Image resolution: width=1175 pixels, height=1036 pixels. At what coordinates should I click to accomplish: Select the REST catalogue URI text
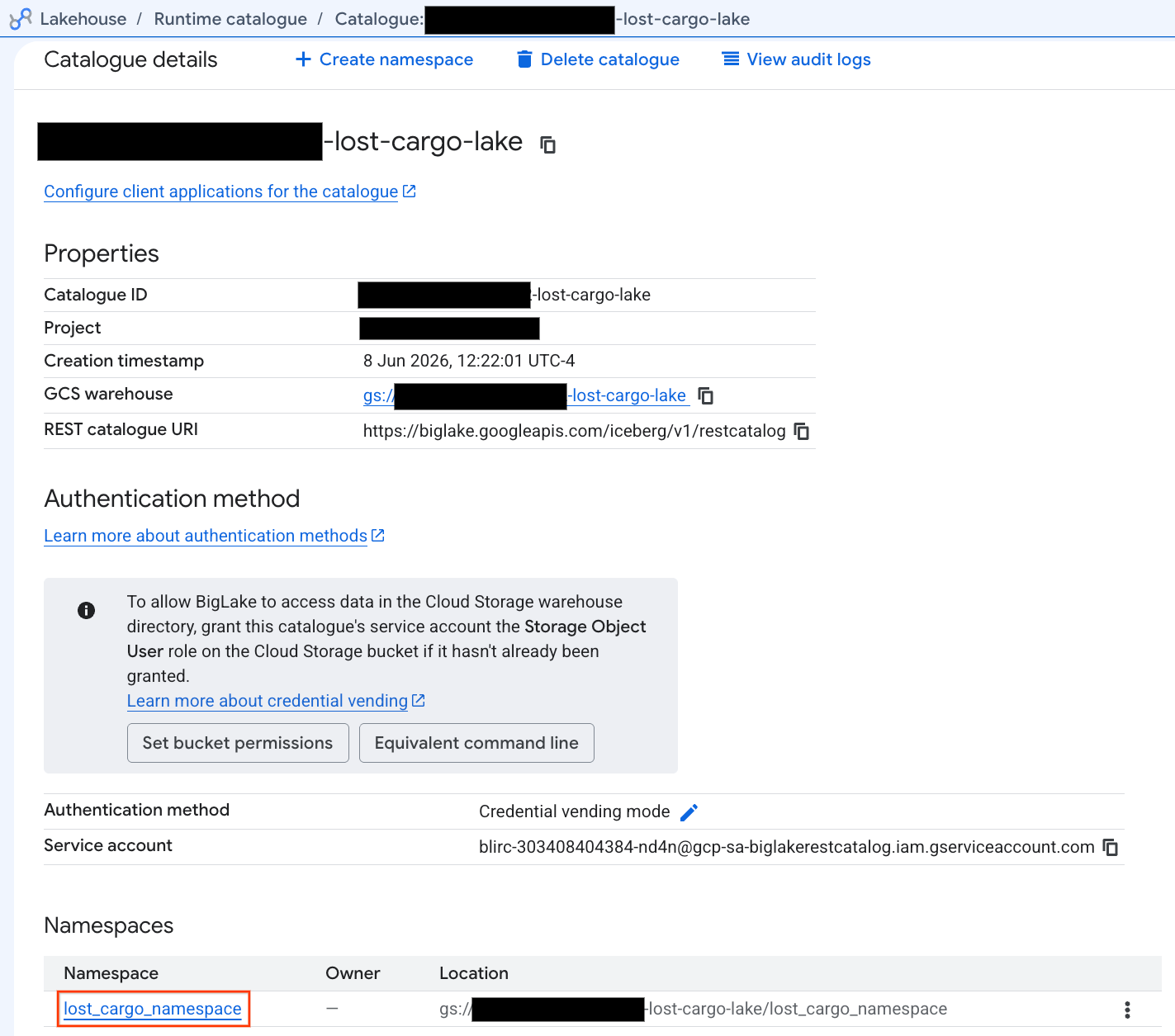575,431
